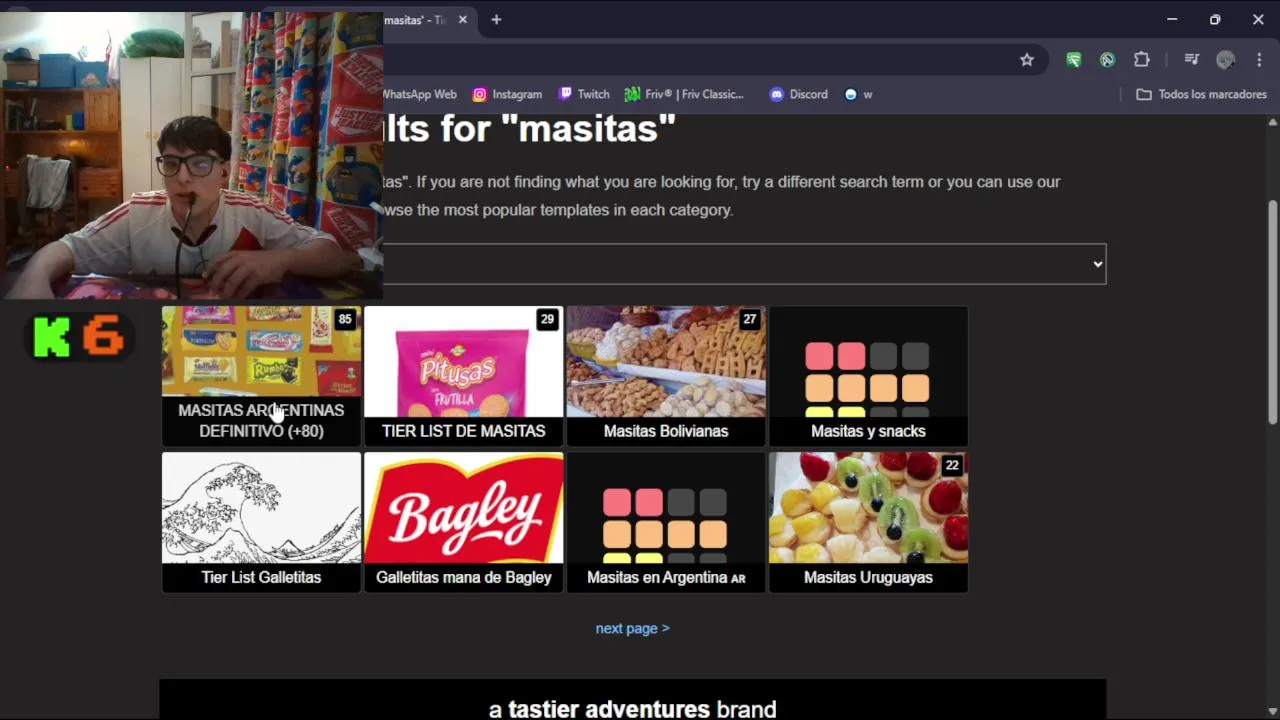
Task: Open the Twitch bookmark
Action: [584, 94]
